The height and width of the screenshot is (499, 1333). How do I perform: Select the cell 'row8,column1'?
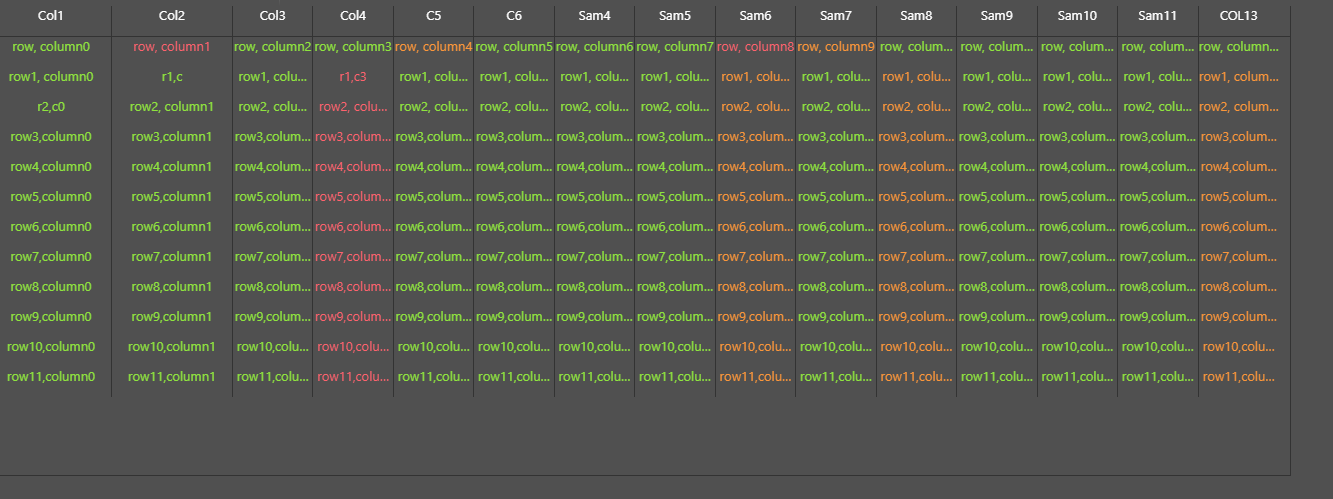click(172, 287)
